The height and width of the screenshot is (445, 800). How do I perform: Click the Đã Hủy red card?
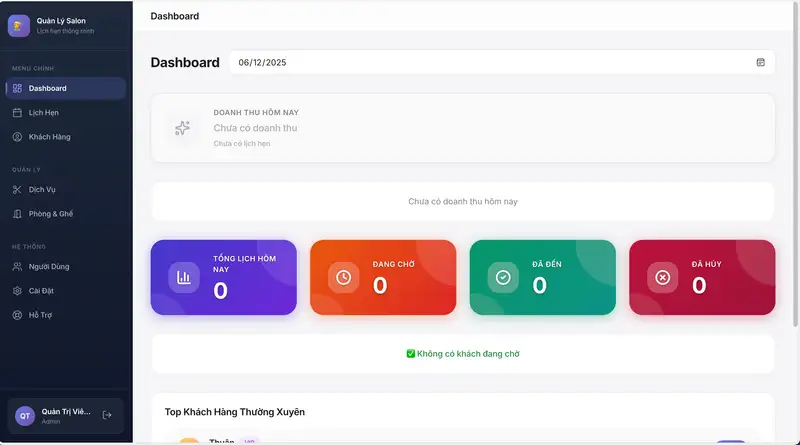tap(702, 277)
